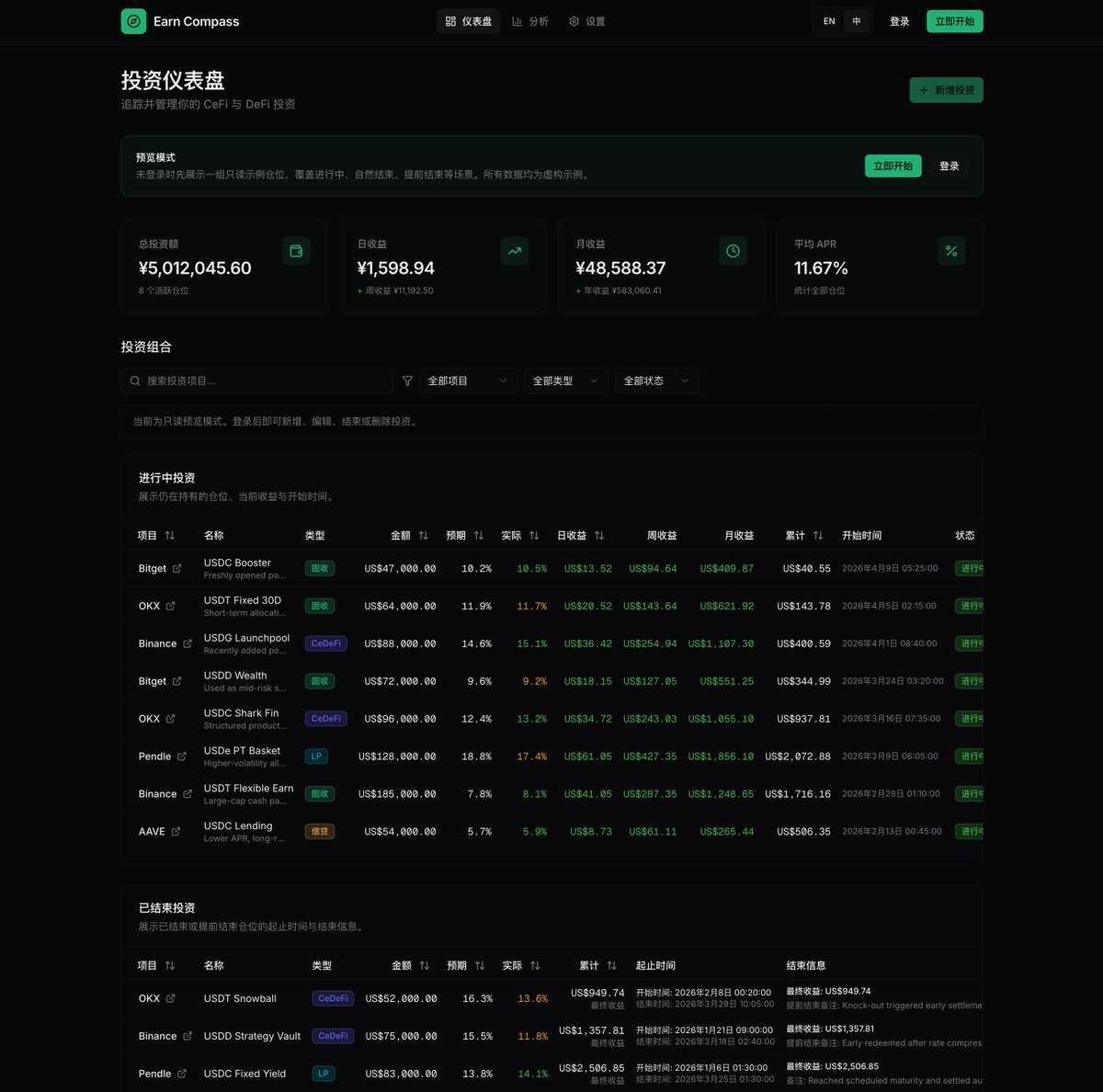Click the ¥1,598.94 daily earnings value
This screenshot has height=1092, width=1103.
click(x=396, y=268)
